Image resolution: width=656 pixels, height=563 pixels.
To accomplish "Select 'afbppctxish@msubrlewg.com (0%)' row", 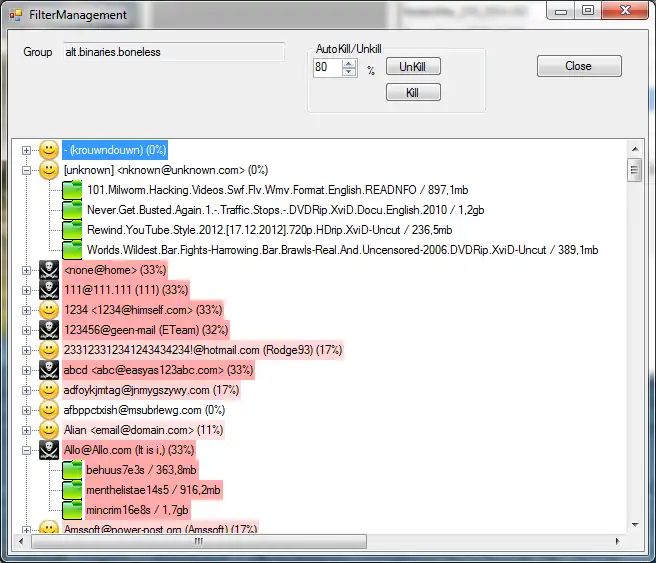I will 144,410.
